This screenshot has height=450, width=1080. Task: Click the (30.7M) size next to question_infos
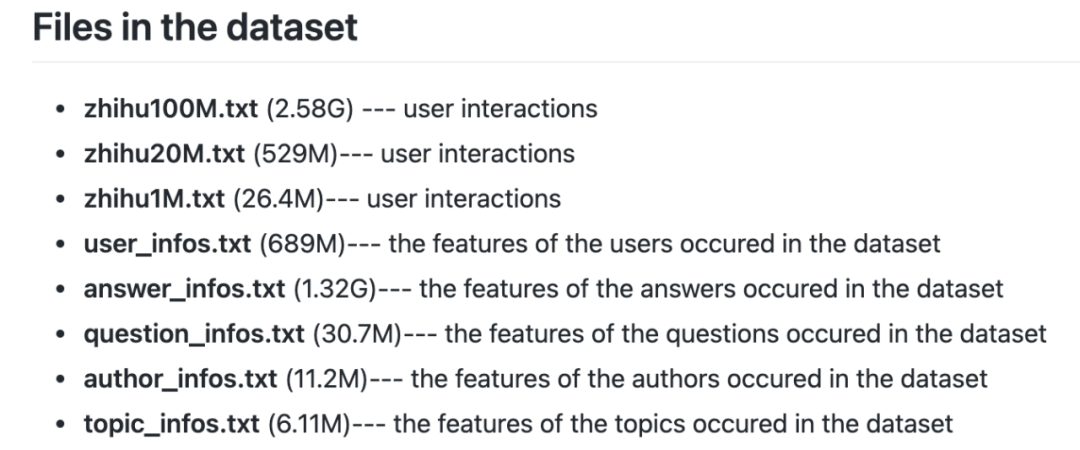tap(357, 334)
